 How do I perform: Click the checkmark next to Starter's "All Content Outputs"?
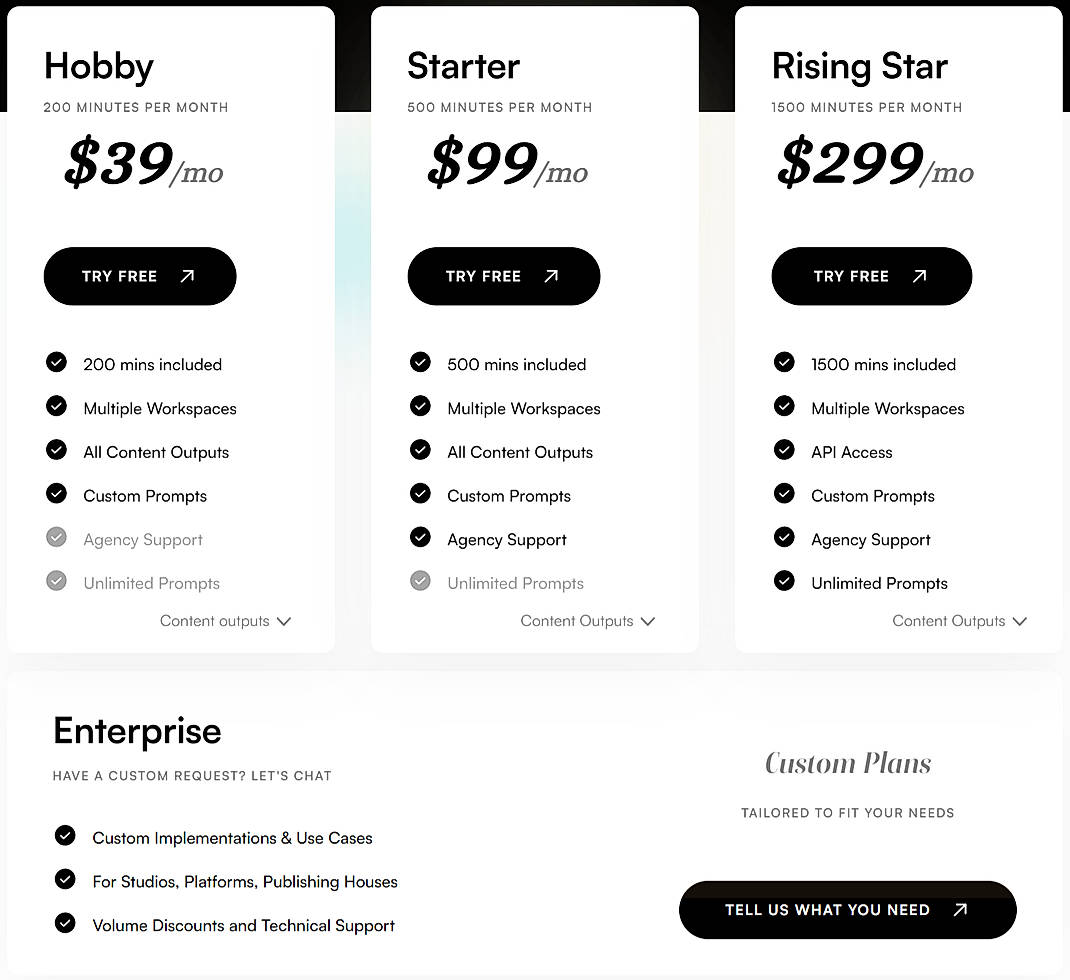pyautogui.click(x=420, y=450)
